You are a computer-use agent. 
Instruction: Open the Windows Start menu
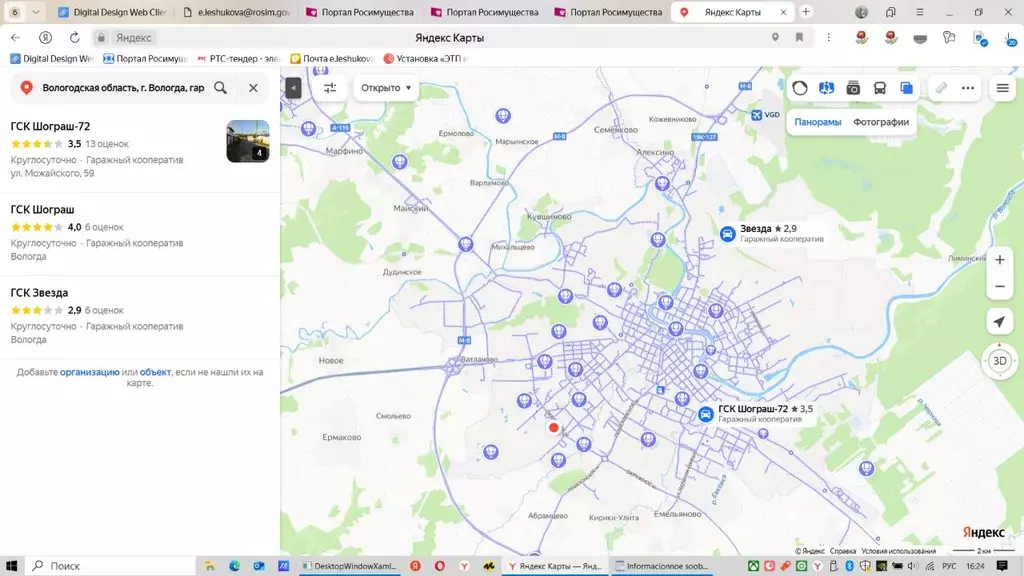point(12,566)
